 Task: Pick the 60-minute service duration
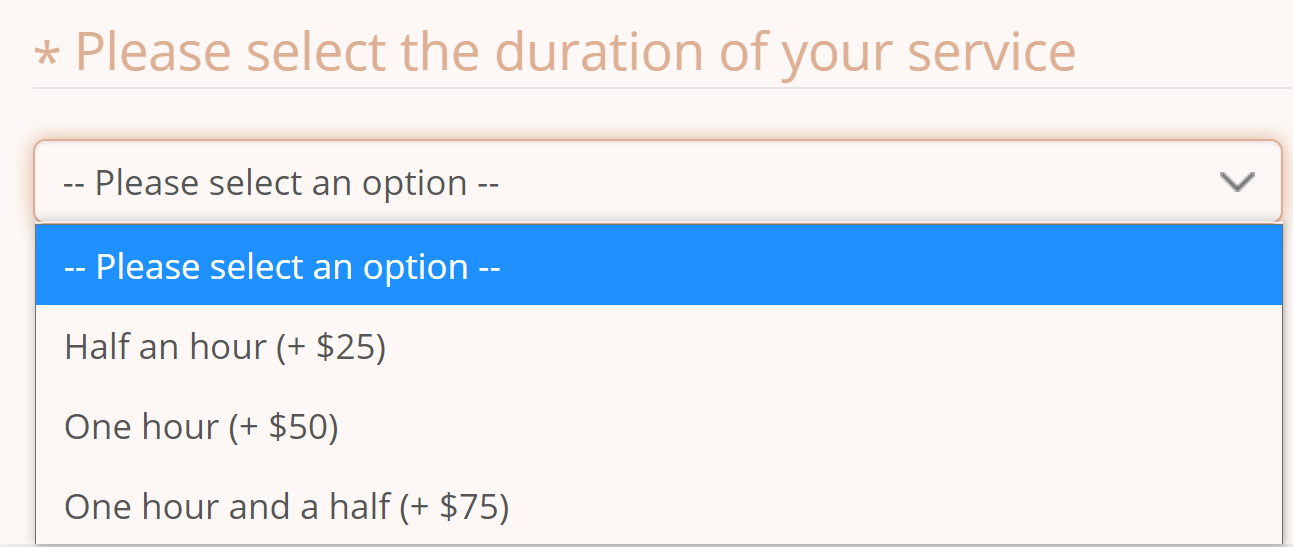click(659, 427)
